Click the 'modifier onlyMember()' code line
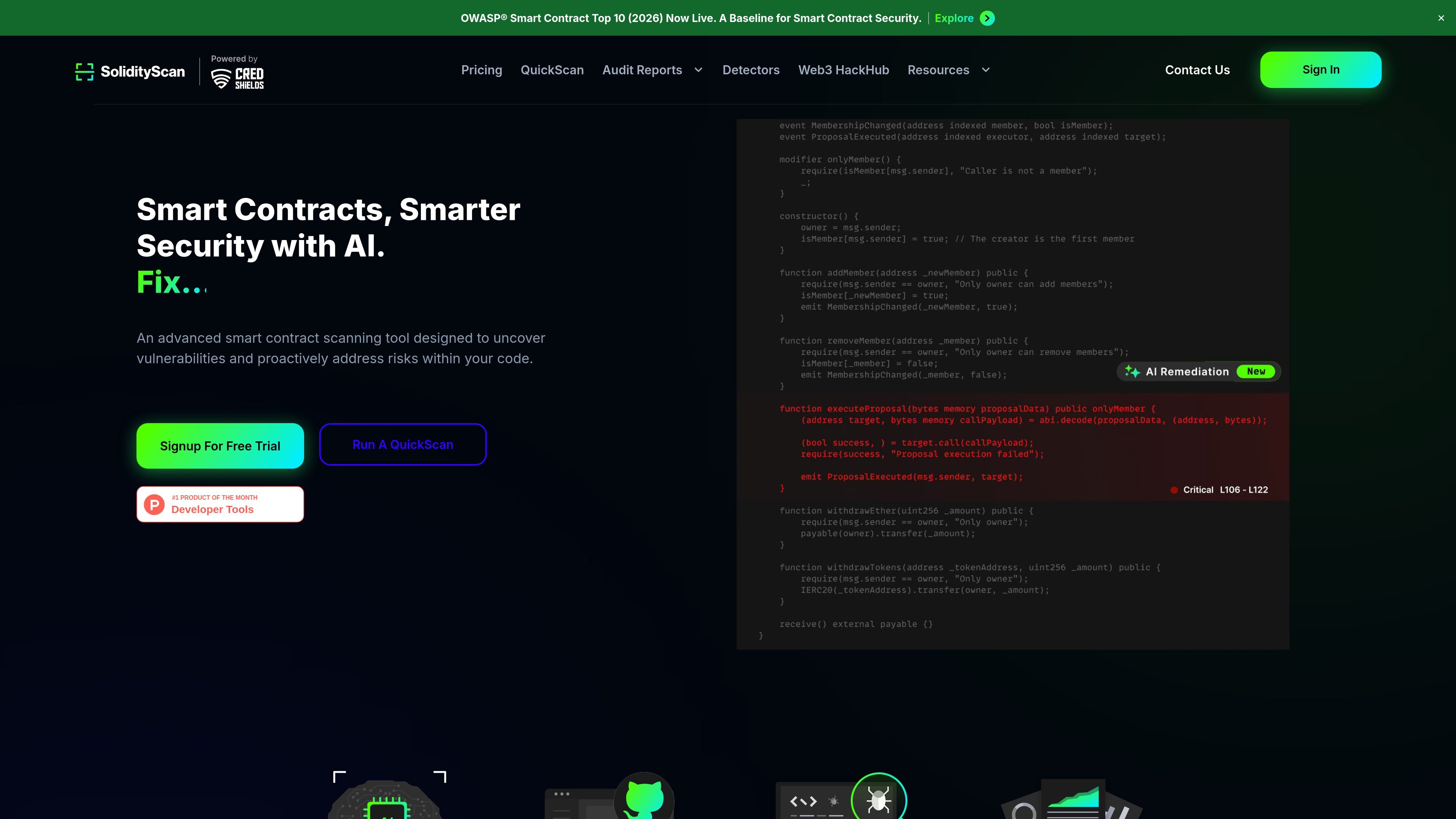 point(841,159)
